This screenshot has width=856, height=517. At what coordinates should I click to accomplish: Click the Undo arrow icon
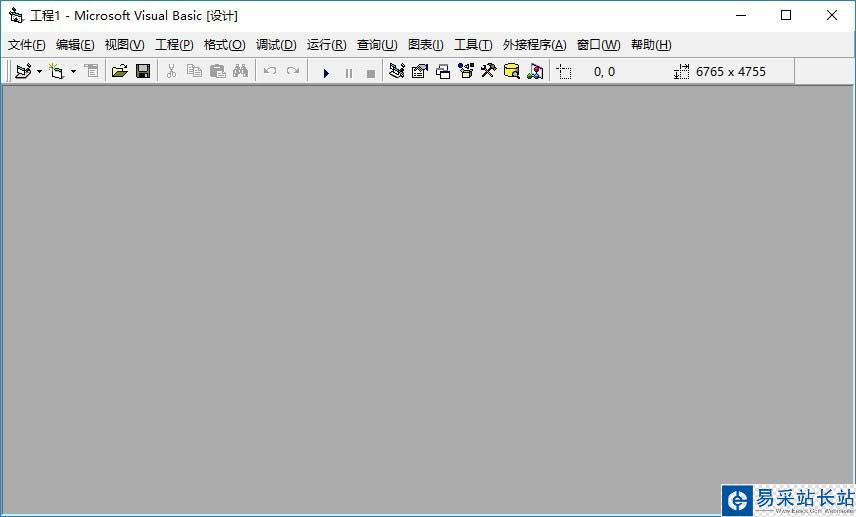[x=270, y=71]
